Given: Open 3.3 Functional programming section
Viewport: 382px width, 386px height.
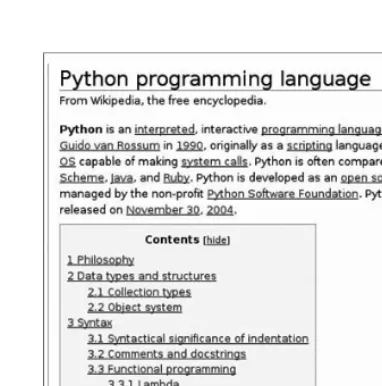Looking at the screenshot, I should (162, 369).
